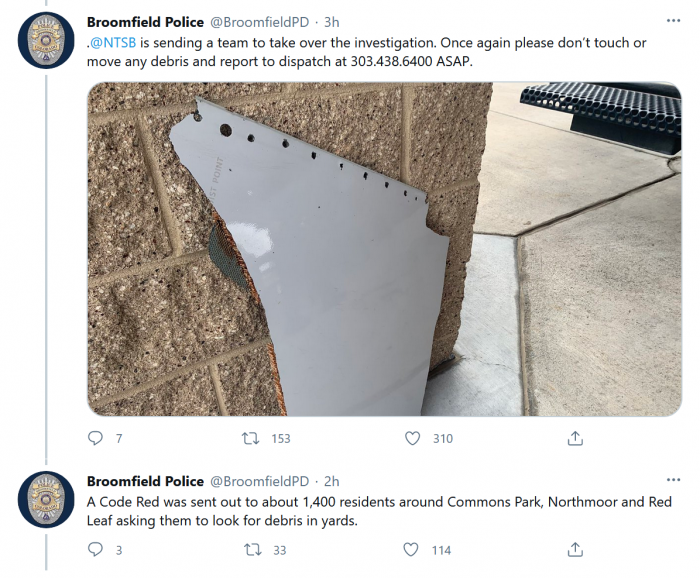Like the tweet with 310 likes
Viewport: 700px width, 578px height.
click(x=412, y=438)
